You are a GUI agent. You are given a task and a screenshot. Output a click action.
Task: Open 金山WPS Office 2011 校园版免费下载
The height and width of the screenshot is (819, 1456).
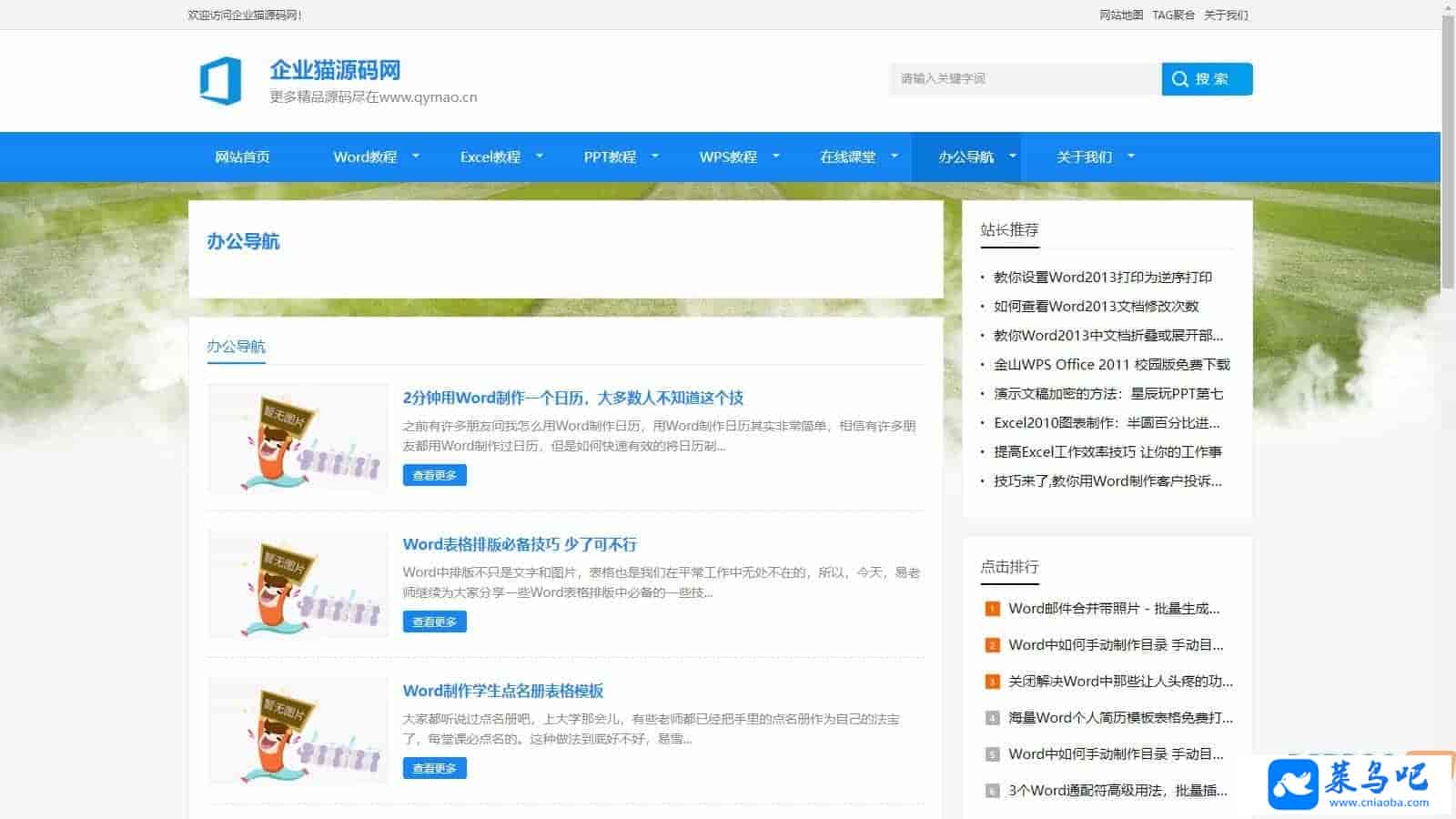point(1112,365)
